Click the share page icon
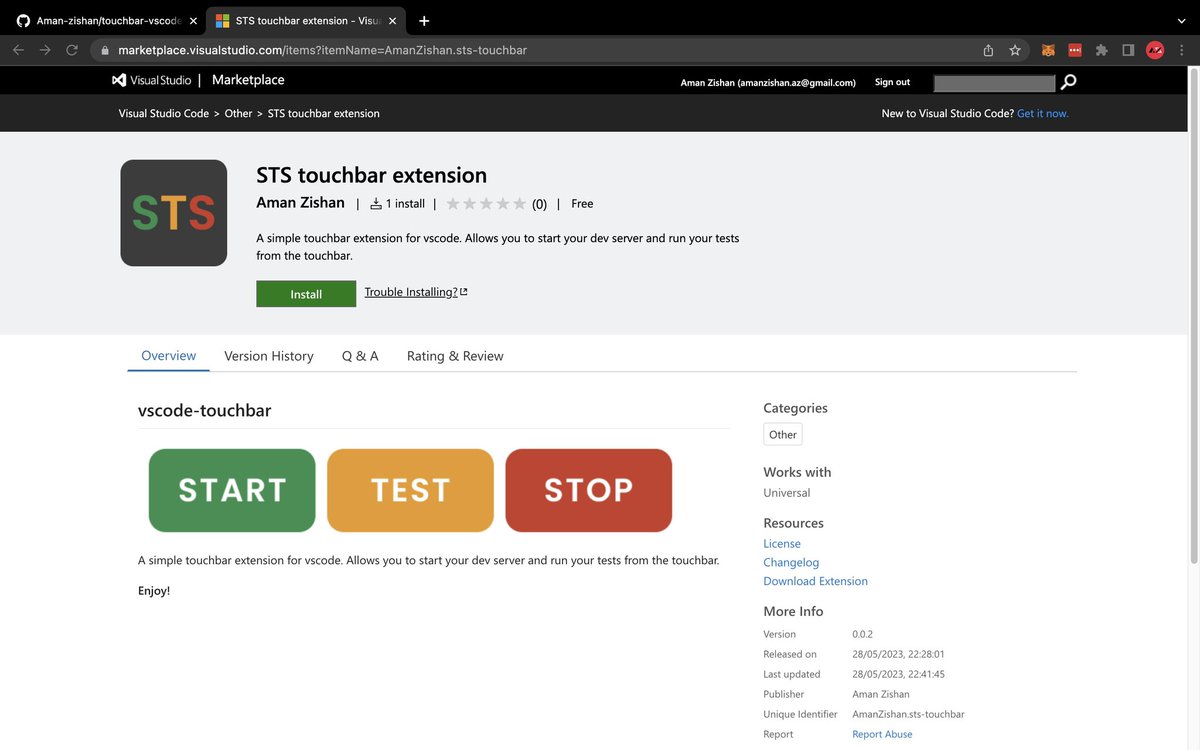The height and width of the screenshot is (750, 1200). 988,50
